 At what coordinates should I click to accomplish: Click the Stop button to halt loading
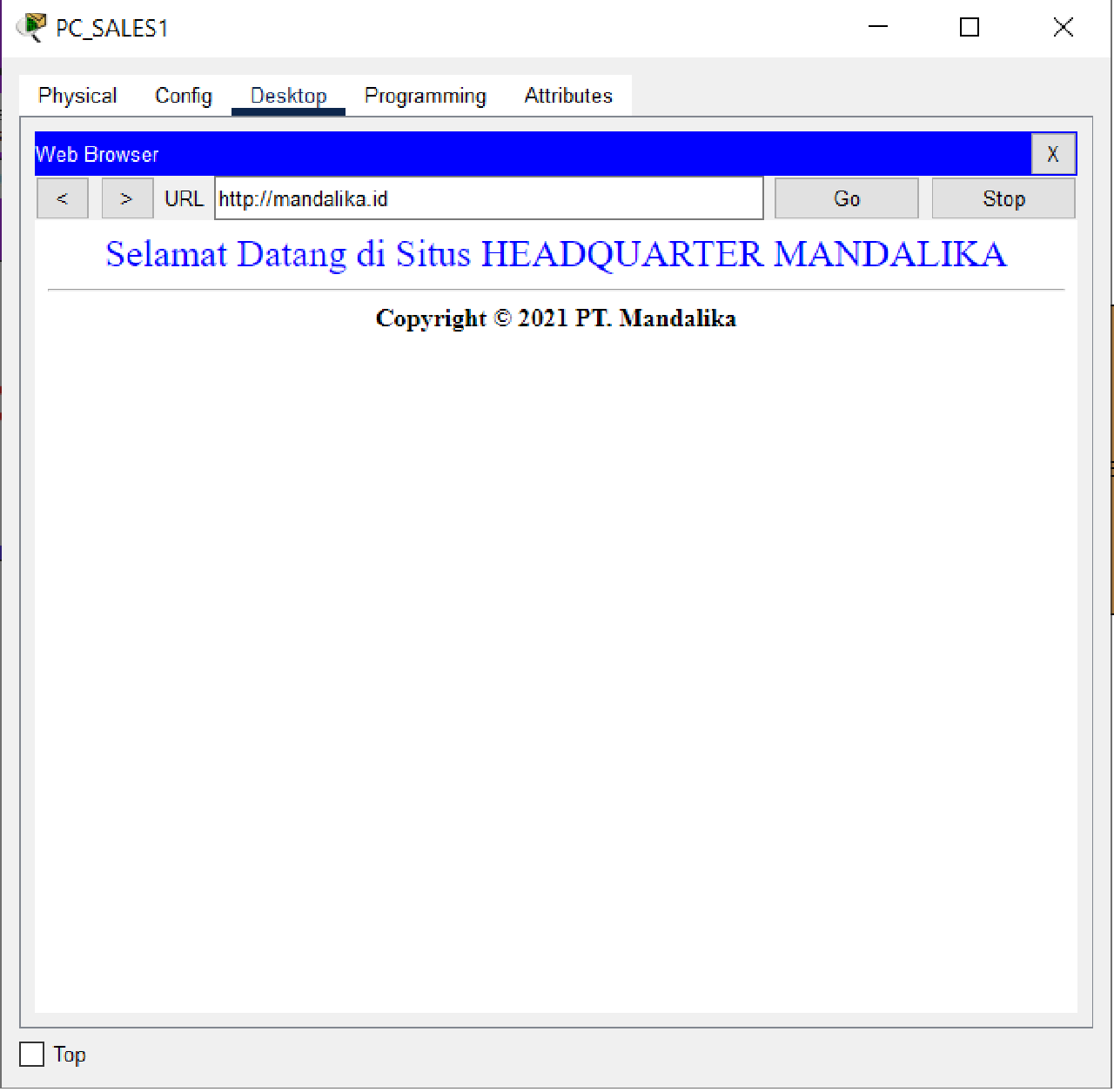1003,198
